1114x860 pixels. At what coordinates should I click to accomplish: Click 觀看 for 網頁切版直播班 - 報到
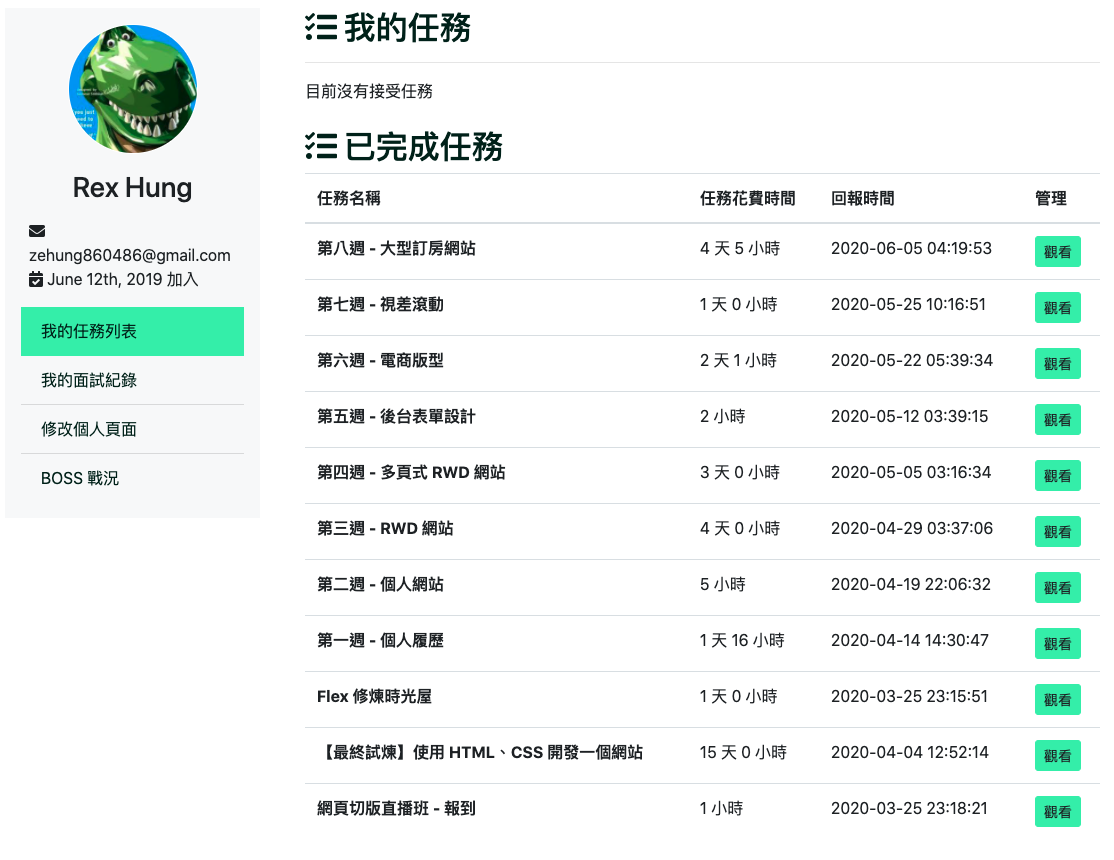(1057, 811)
